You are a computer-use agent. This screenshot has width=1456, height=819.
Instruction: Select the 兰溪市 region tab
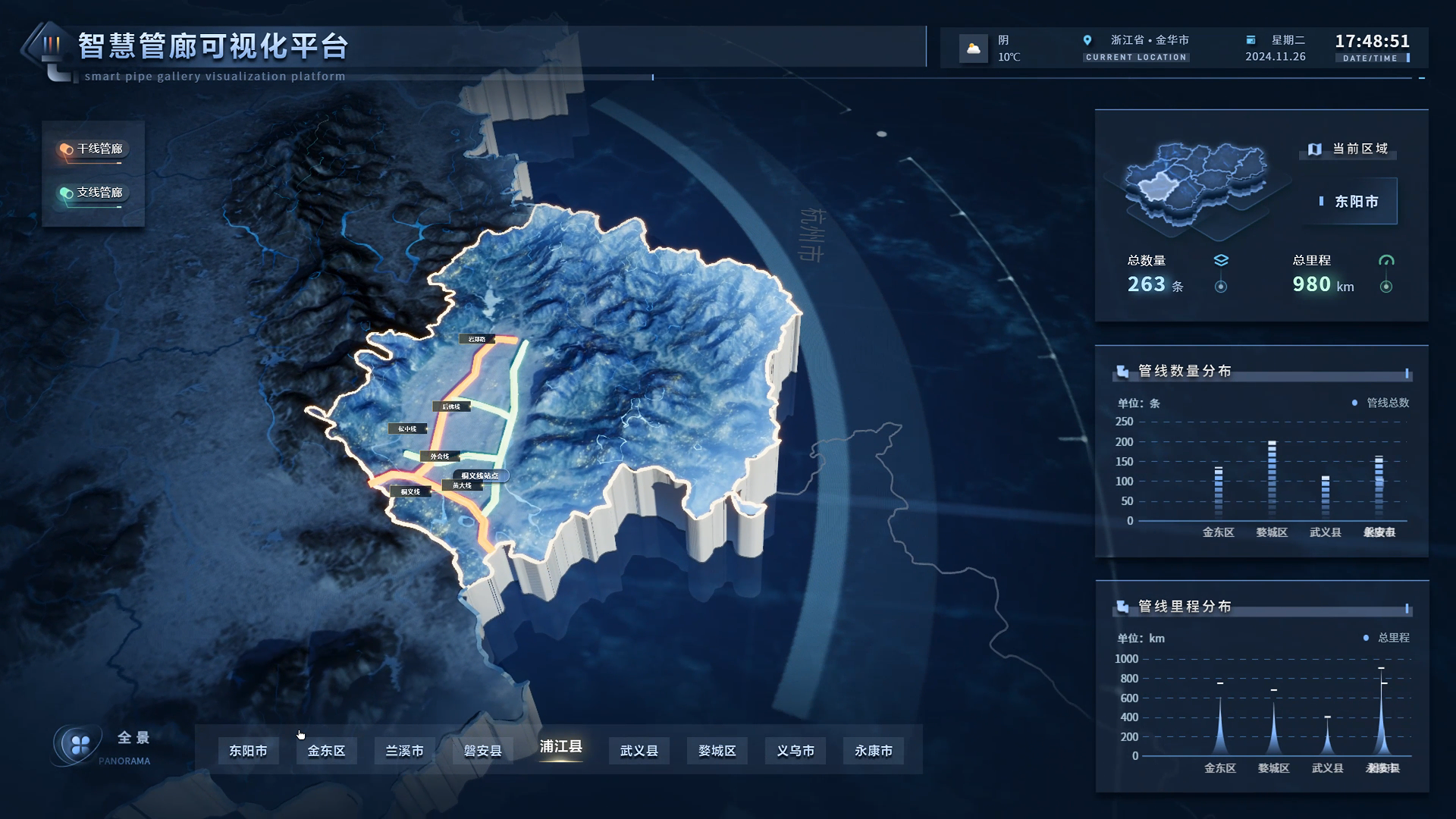pos(405,751)
